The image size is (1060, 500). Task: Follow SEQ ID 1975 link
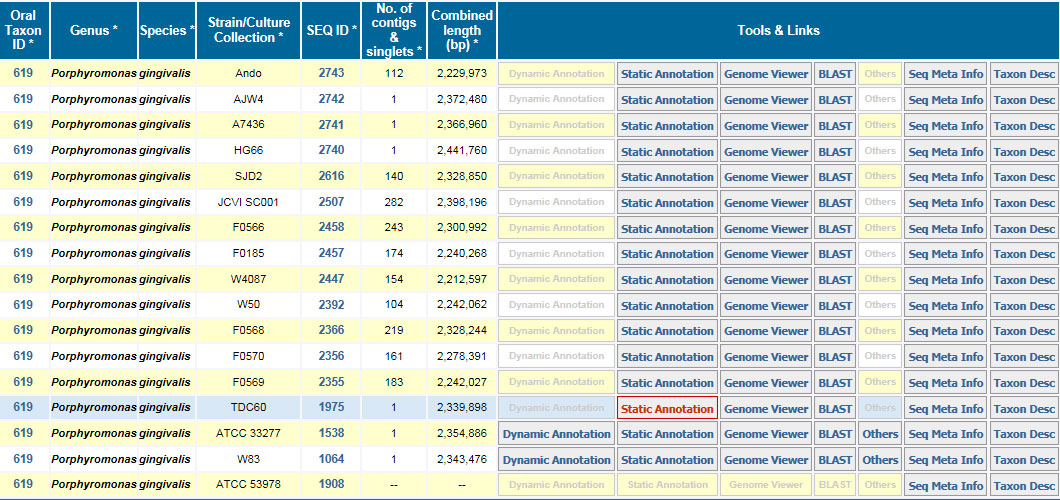331,407
